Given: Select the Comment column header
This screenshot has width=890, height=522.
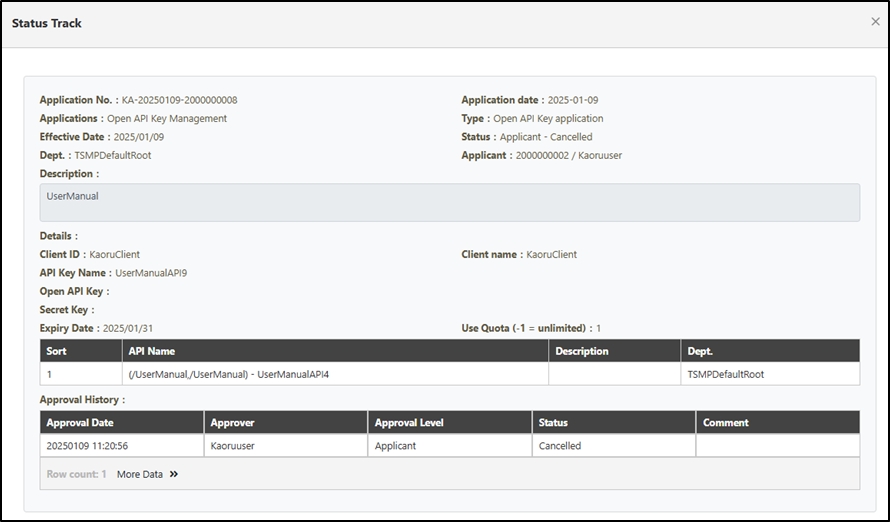Looking at the screenshot, I should coord(726,423).
